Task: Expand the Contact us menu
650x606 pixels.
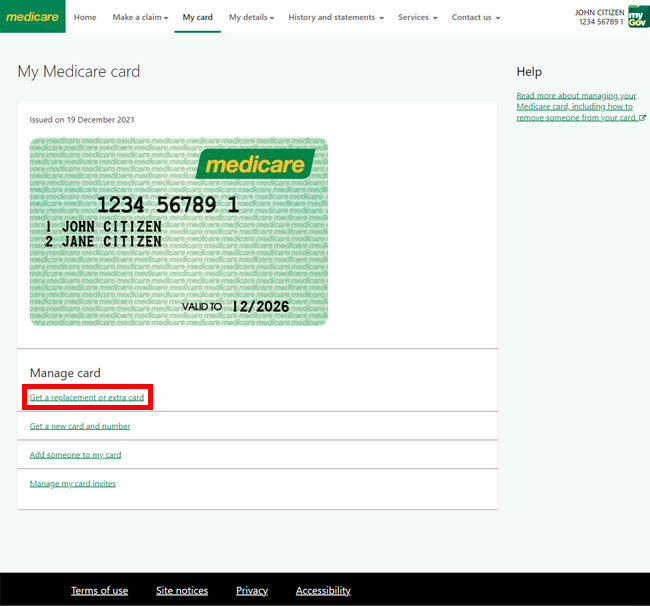Action: click(x=475, y=17)
